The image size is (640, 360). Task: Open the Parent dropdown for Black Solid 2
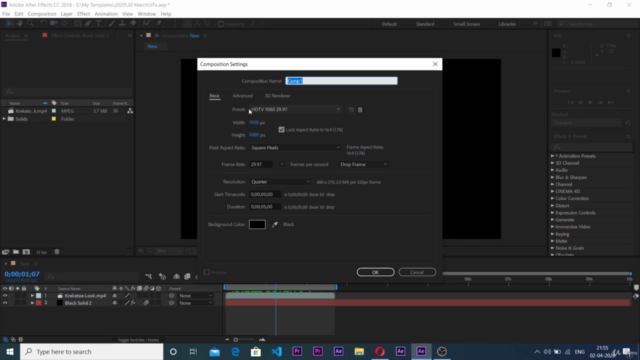[196, 303]
